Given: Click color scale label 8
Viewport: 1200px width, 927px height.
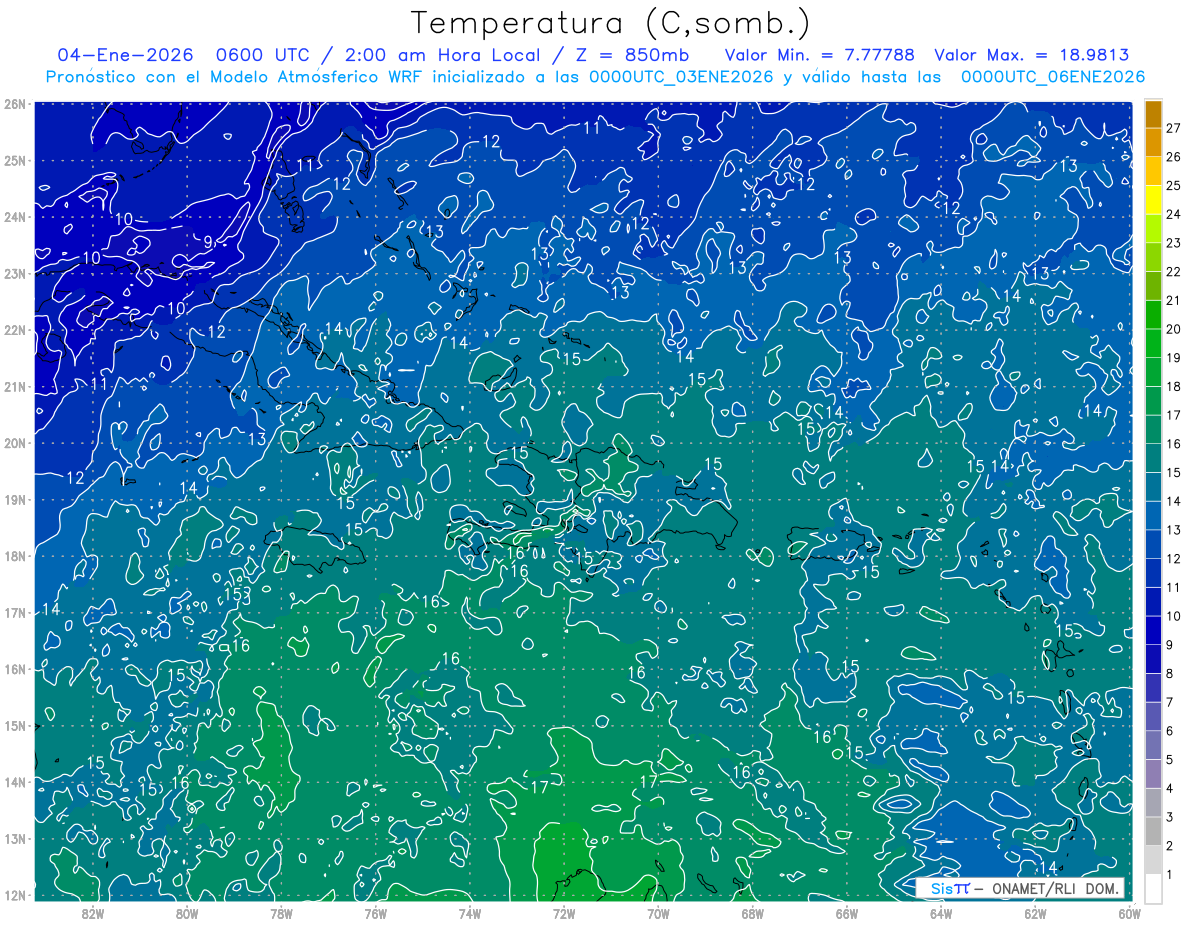Looking at the screenshot, I should (x=1170, y=673).
